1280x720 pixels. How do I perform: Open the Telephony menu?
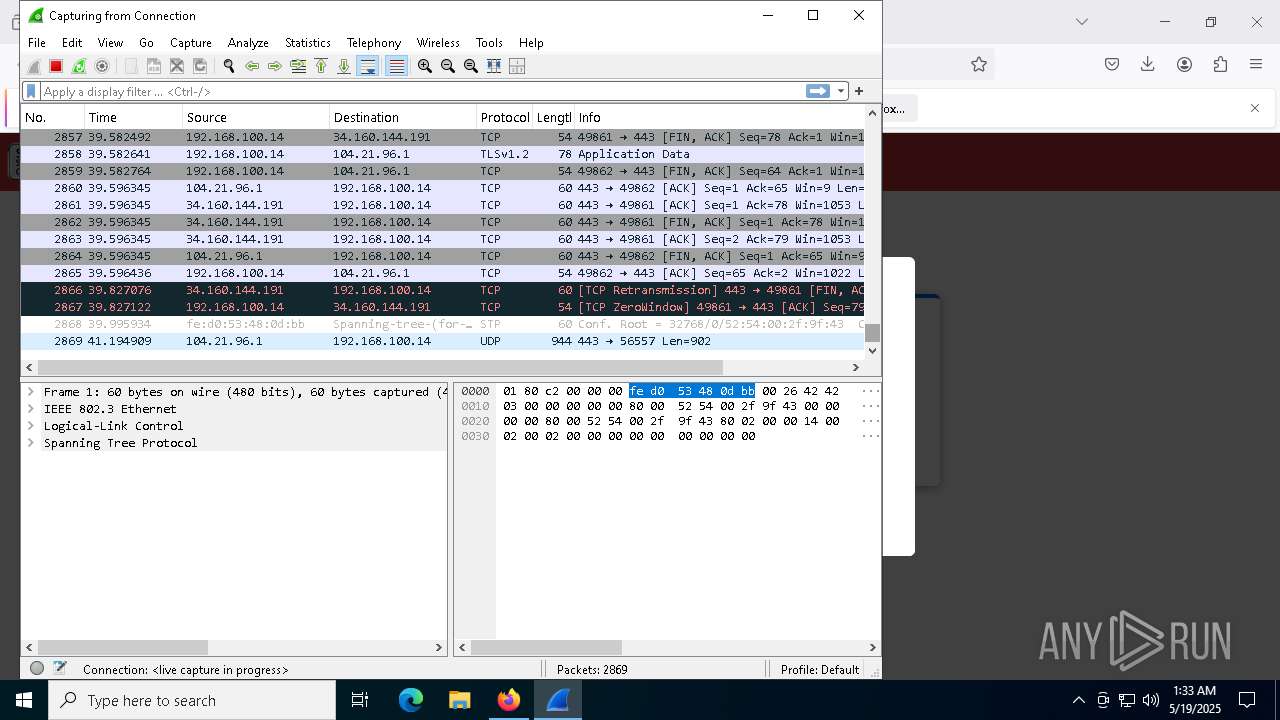point(374,43)
